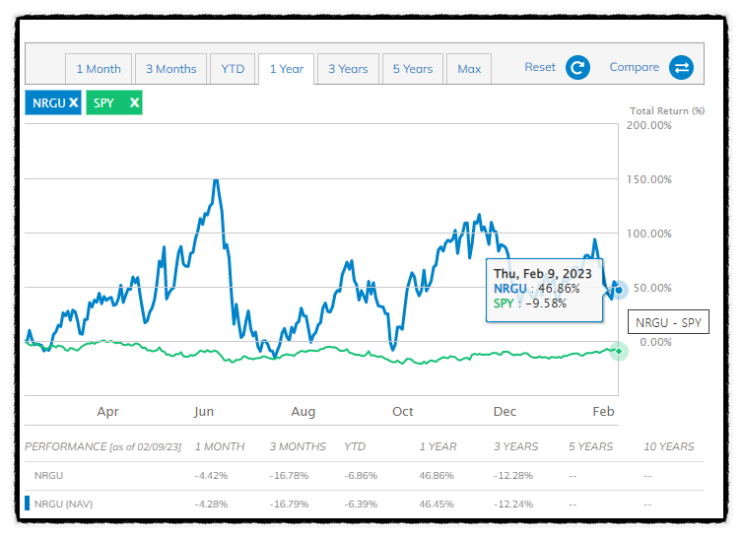743x538 pixels.
Task: Click NAV 3 years value -12.24%
Action: pos(514,504)
